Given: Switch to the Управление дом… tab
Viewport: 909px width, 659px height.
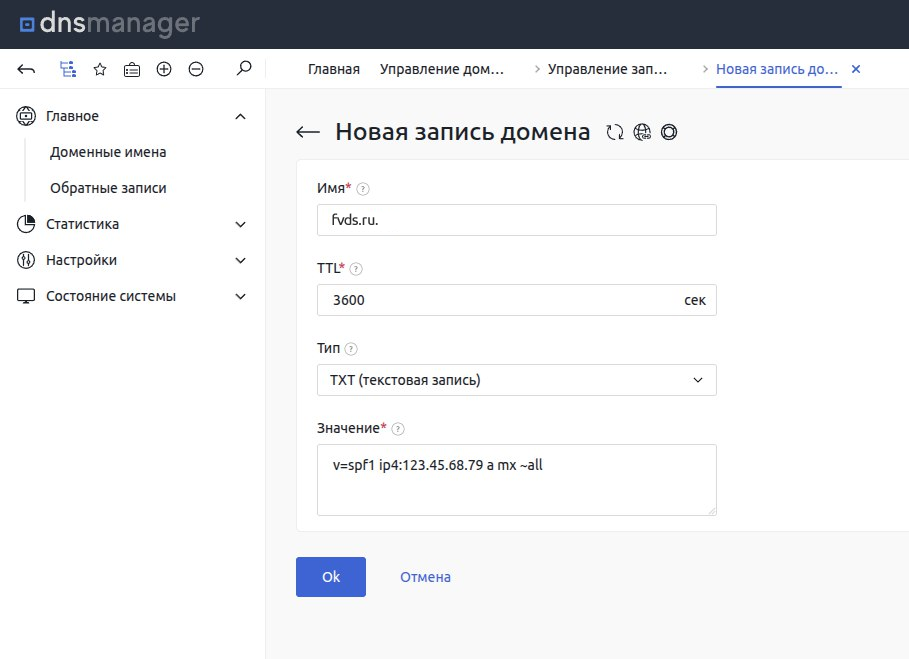Looking at the screenshot, I should (442, 69).
